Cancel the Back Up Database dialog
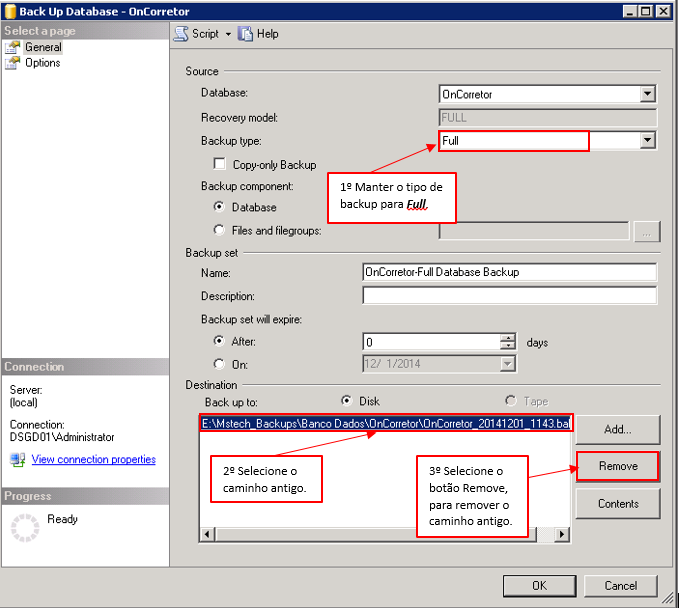This screenshot has height=608, width=680. 621,586
